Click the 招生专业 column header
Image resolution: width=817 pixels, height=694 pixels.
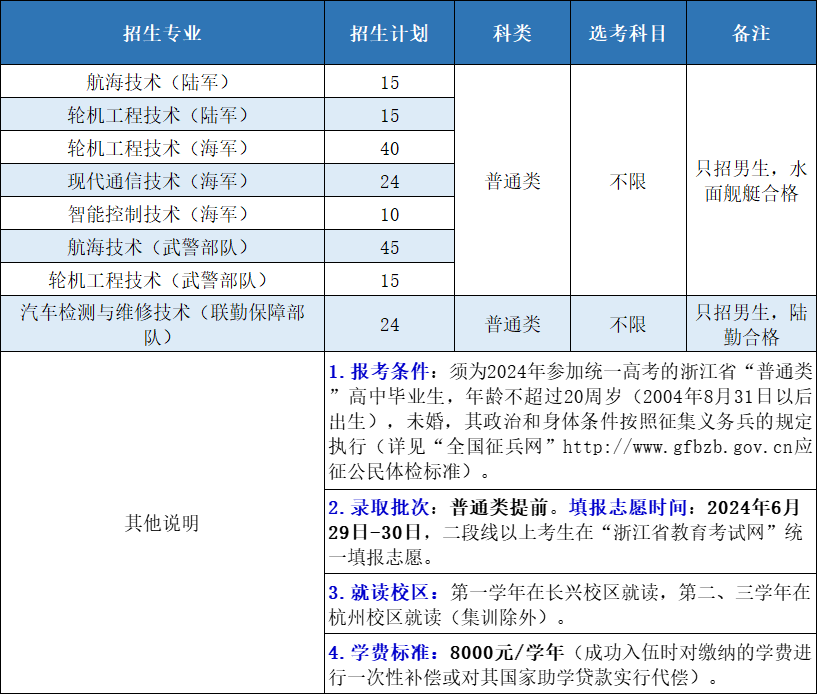click(162, 33)
